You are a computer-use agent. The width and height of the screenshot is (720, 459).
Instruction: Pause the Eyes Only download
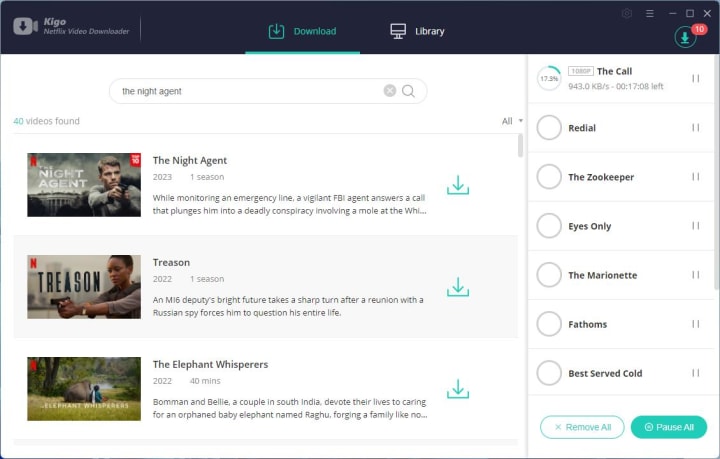pos(696,226)
